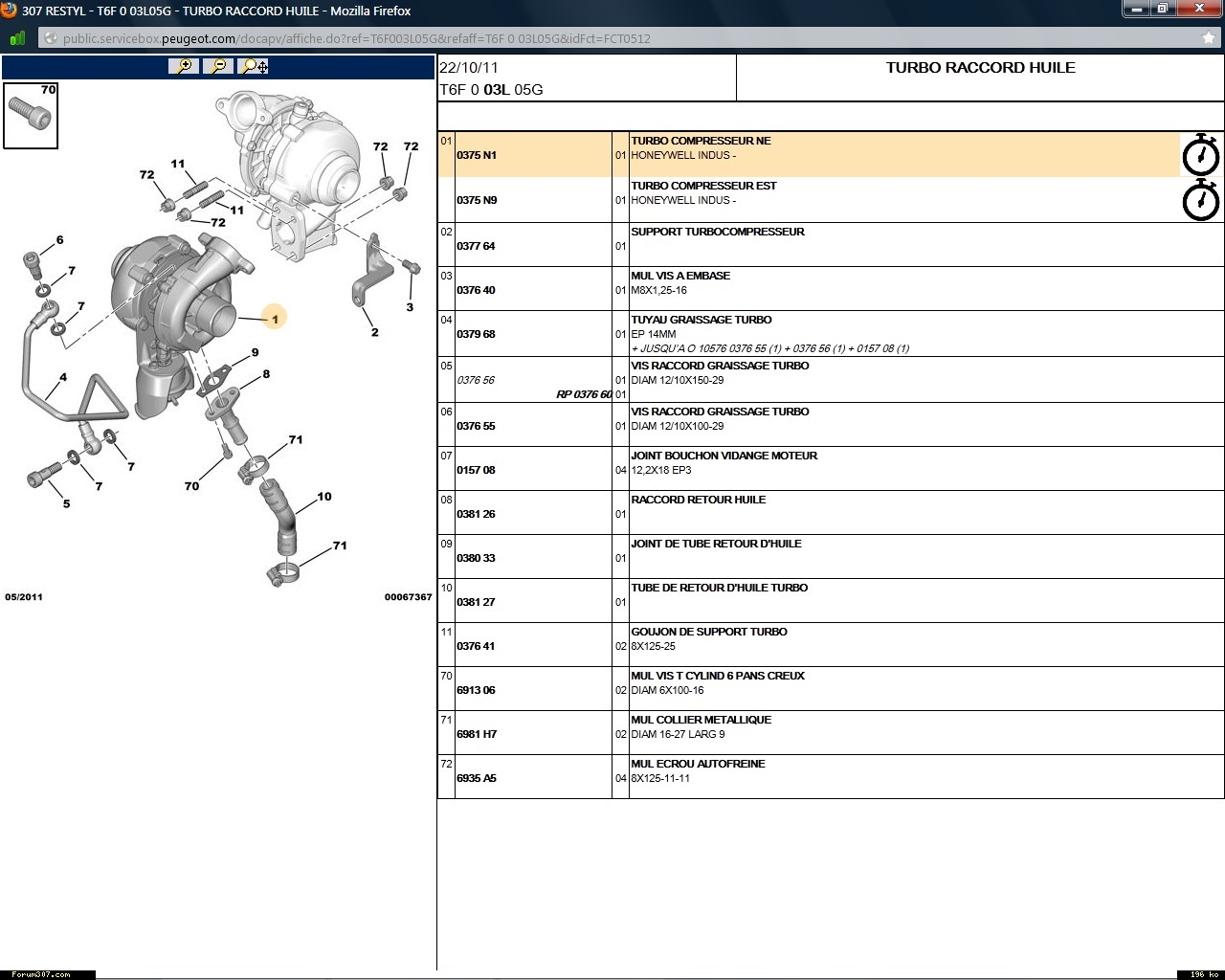Select part number 0379 68 for TUYAU GRAISSAGE
This screenshot has height=980, width=1225.
[476, 334]
